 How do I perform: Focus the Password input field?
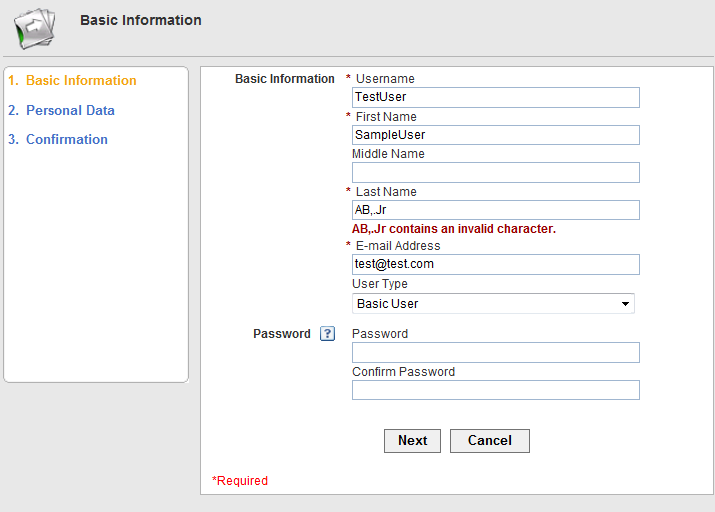496,353
